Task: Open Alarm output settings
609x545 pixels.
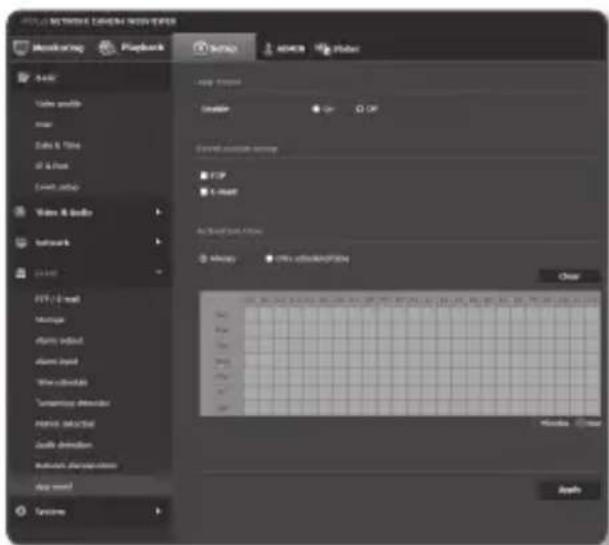Action: point(59,341)
